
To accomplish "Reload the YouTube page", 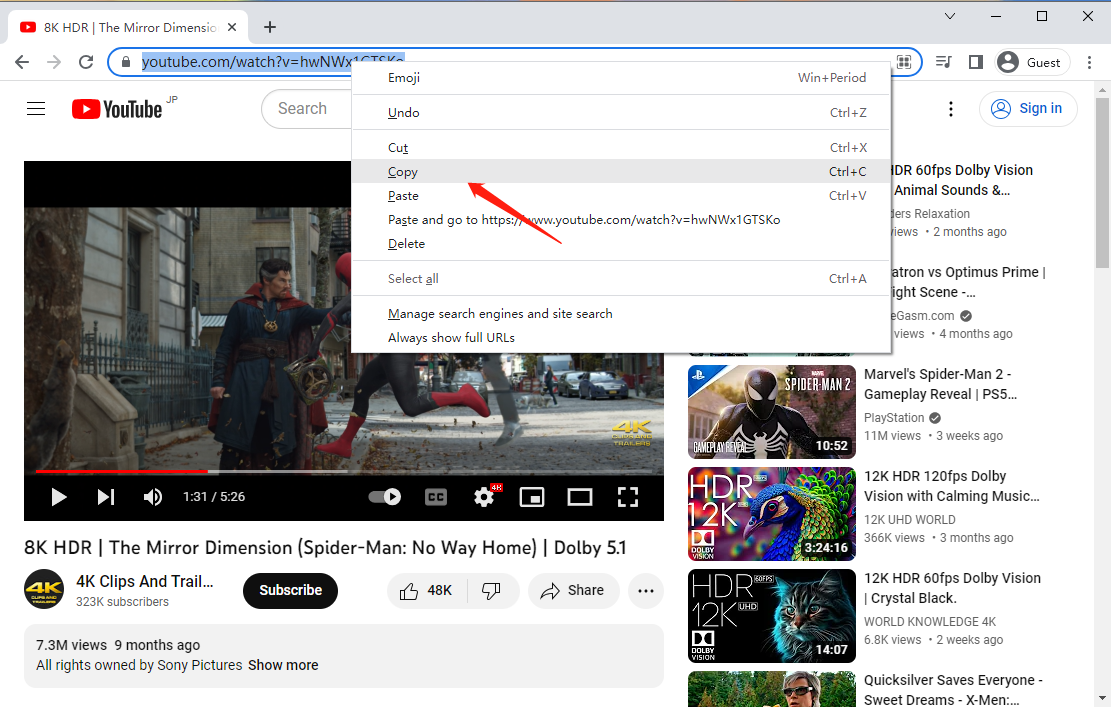I will [x=86, y=62].
